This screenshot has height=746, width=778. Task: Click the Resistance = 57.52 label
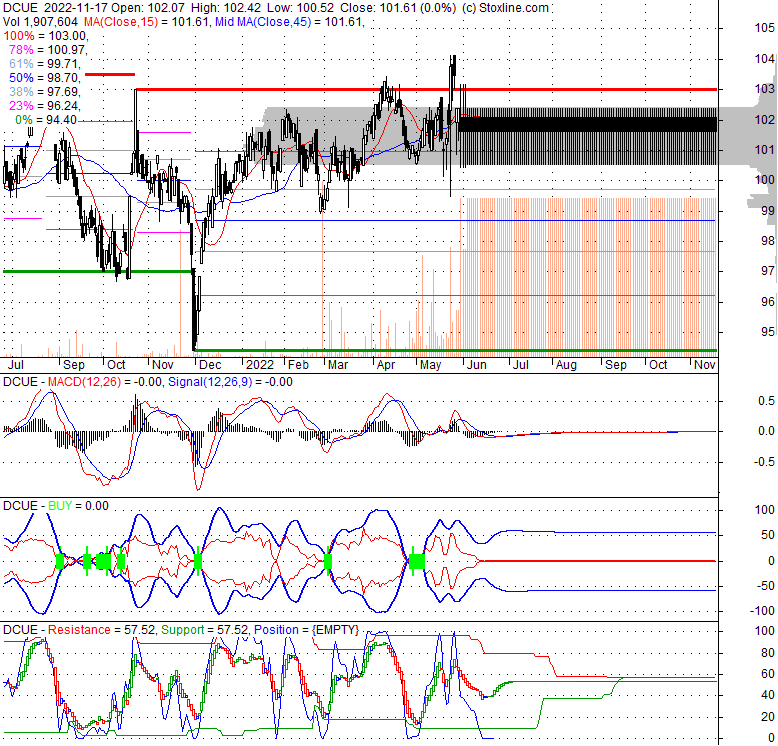pos(102,630)
